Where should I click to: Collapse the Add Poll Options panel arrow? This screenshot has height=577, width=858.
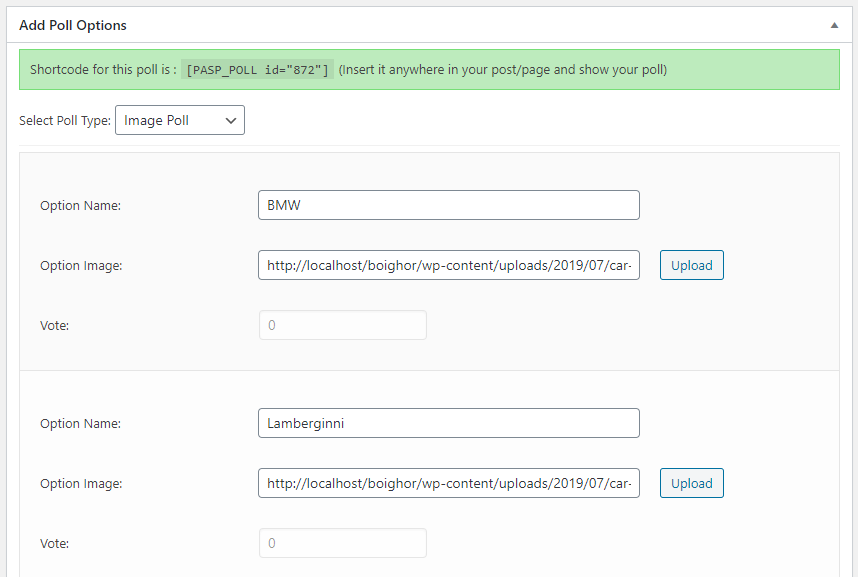click(x=834, y=26)
